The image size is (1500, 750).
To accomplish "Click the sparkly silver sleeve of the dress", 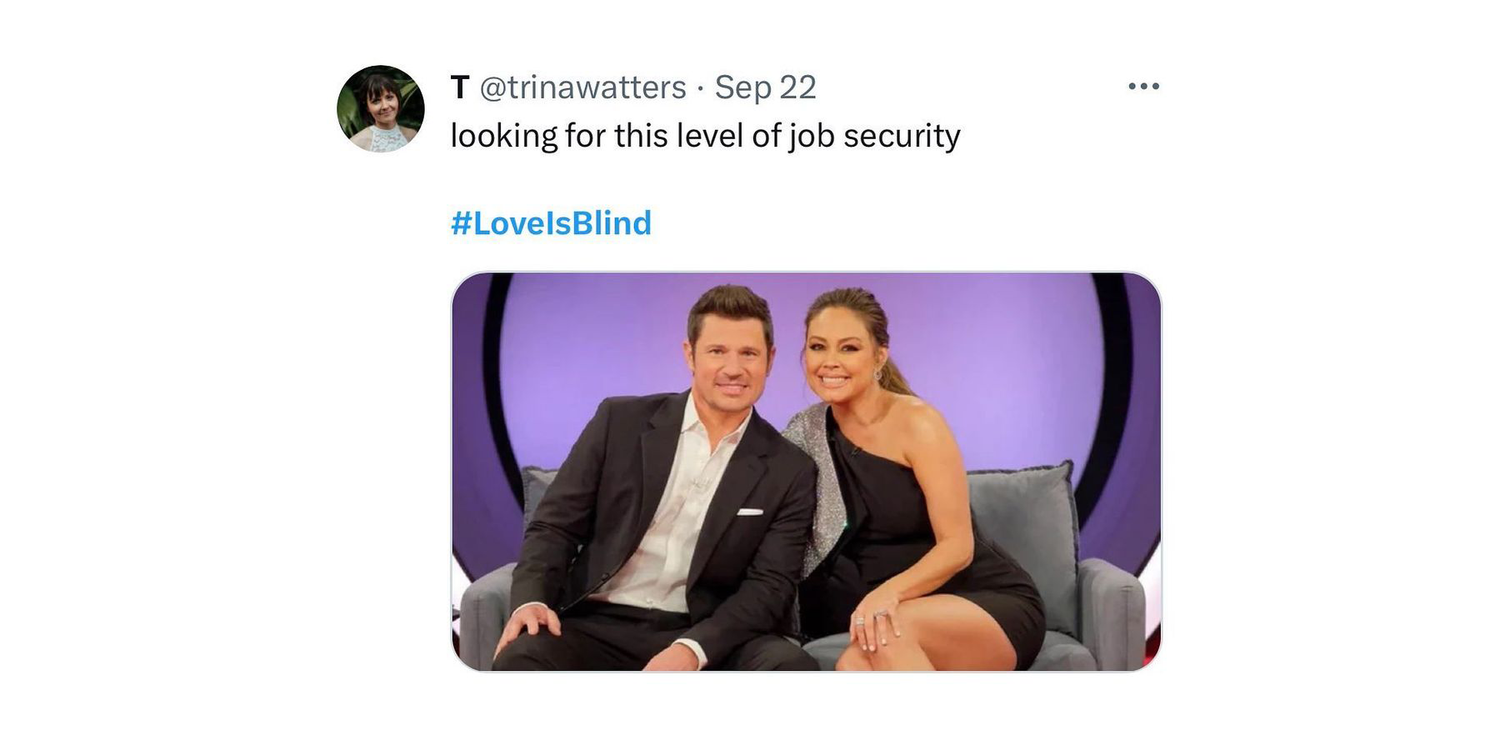I will click(x=815, y=480).
